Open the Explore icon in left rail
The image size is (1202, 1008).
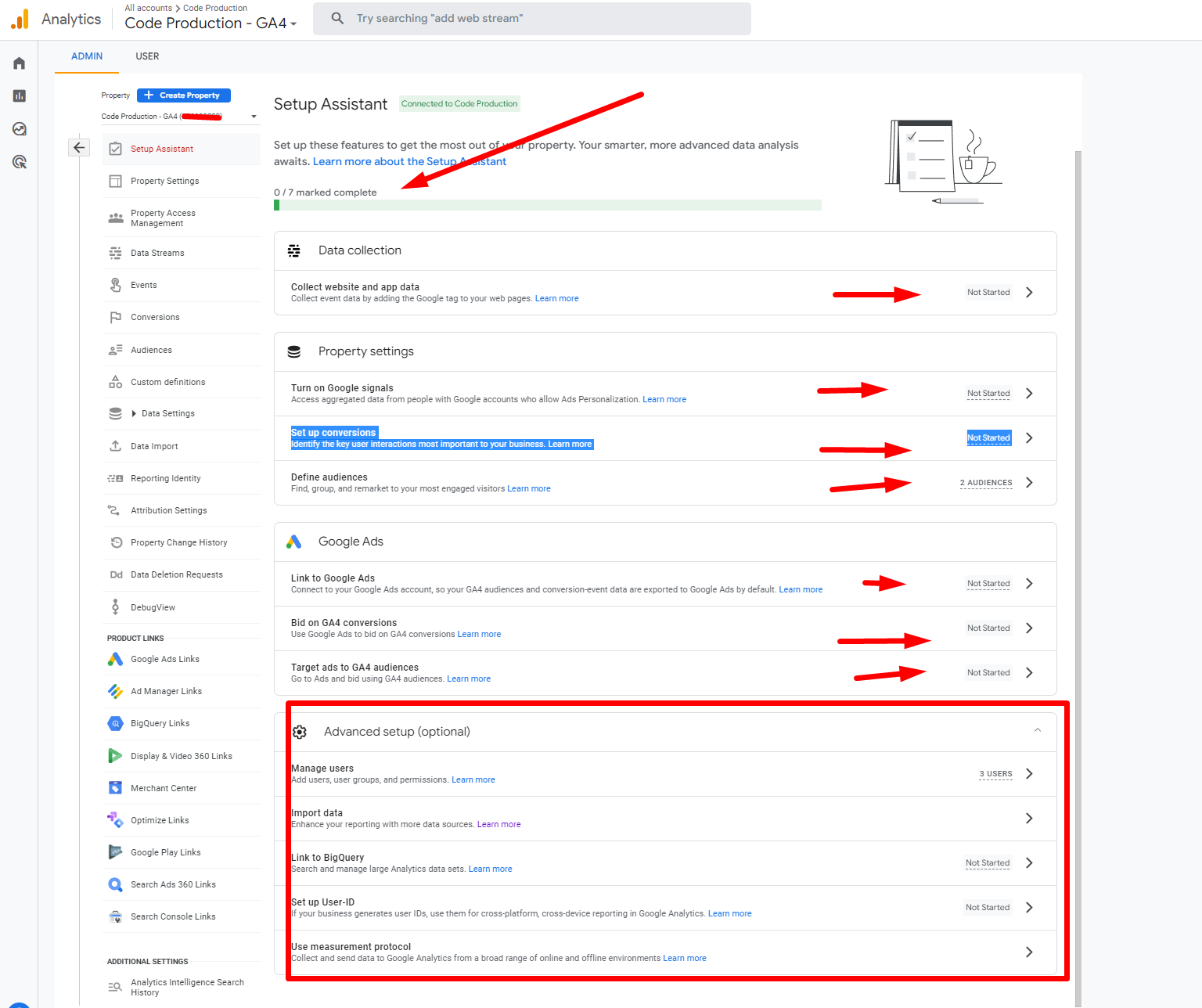point(20,129)
